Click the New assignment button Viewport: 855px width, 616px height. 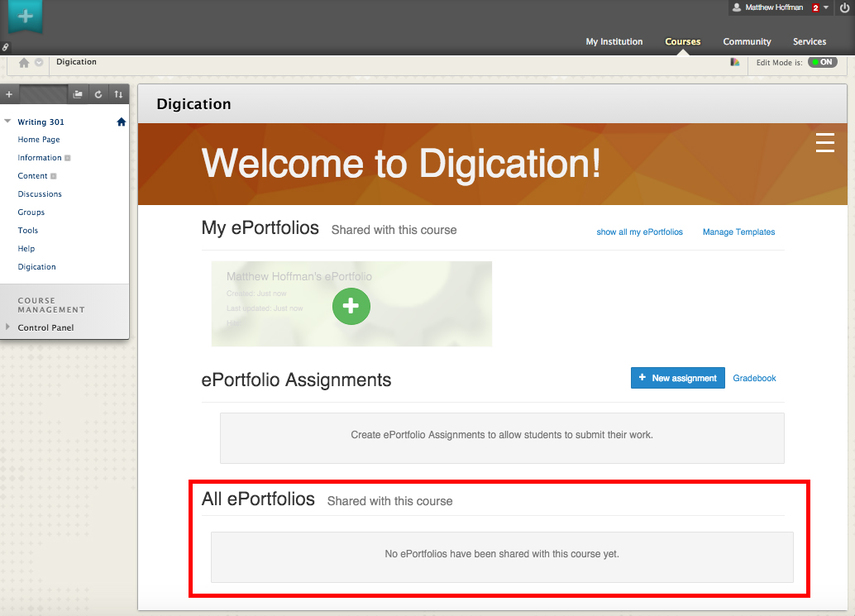(x=678, y=378)
